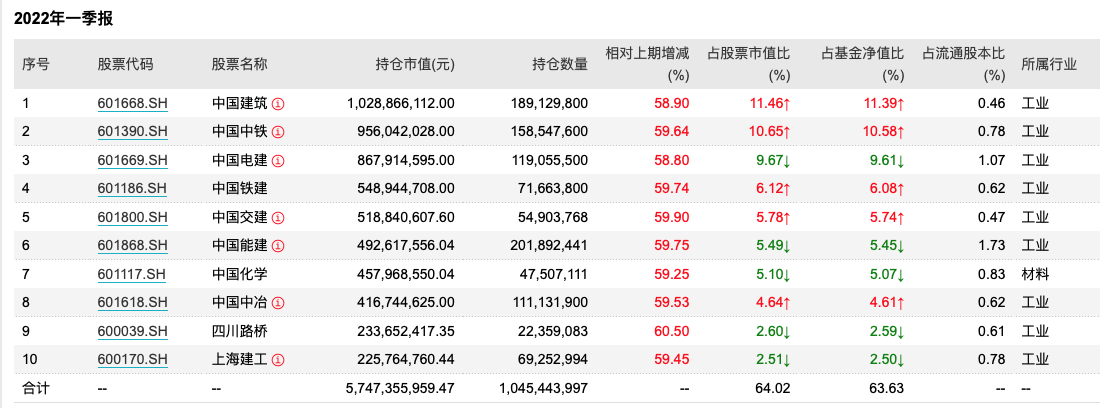Open the red notice icon next to 中国能建
The width and height of the screenshot is (1100, 408).
(279, 245)
